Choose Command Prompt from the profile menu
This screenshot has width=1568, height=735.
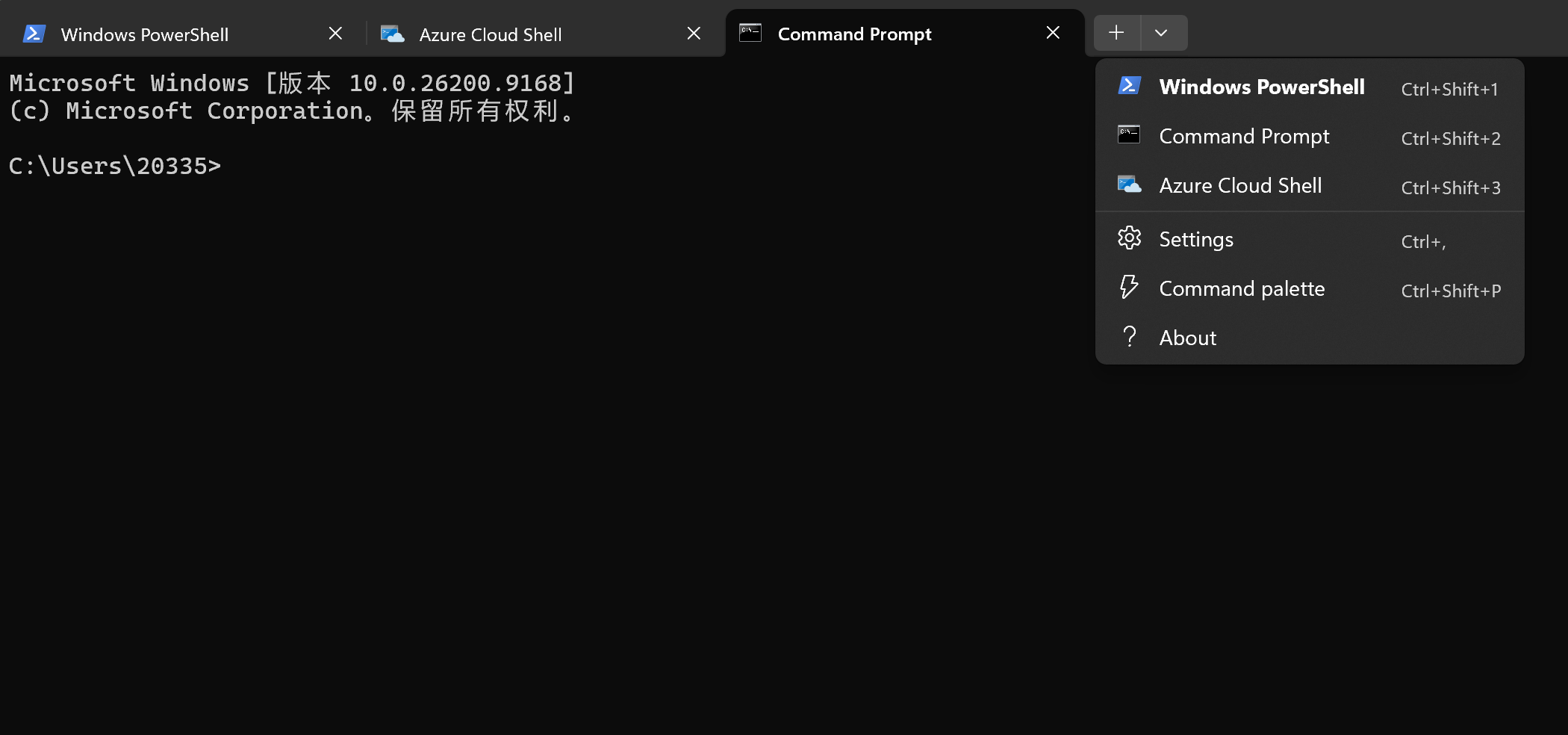1310,137
